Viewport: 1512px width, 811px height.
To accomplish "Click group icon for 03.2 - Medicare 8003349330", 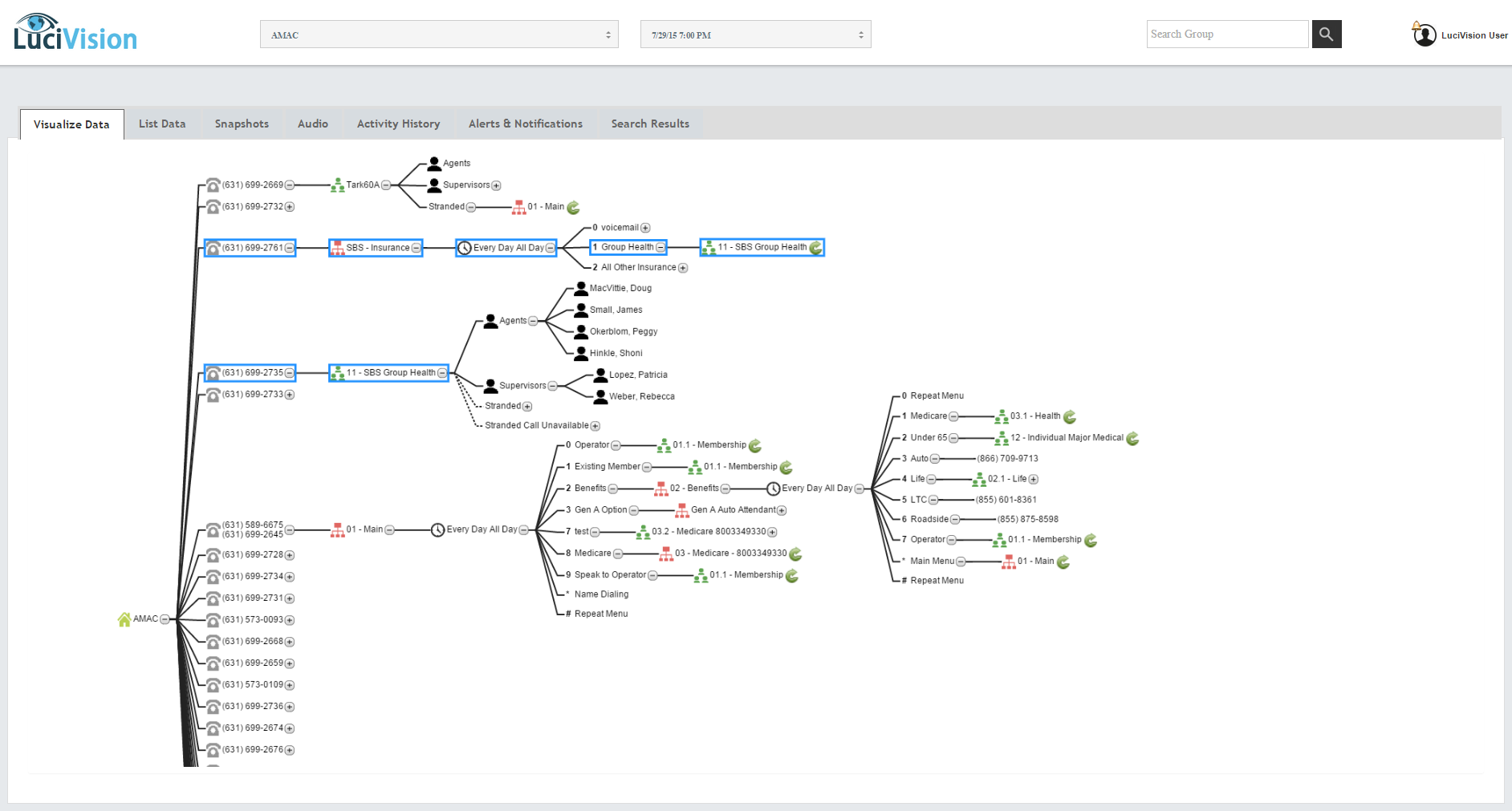I will point(643,532).
